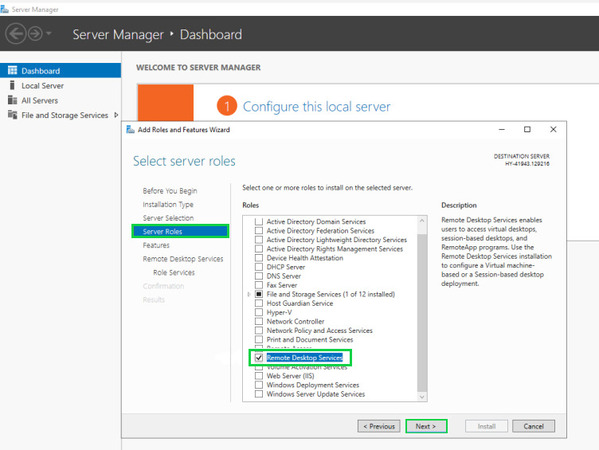Check the DHCP Server role
This screenshot has height=450, width=599.
[x=259, y=267]
